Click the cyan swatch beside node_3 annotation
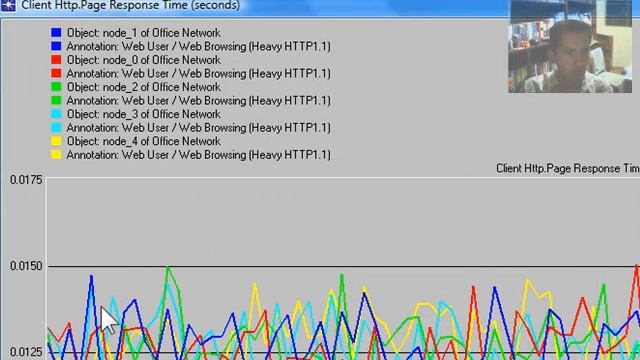 [56, 127]
